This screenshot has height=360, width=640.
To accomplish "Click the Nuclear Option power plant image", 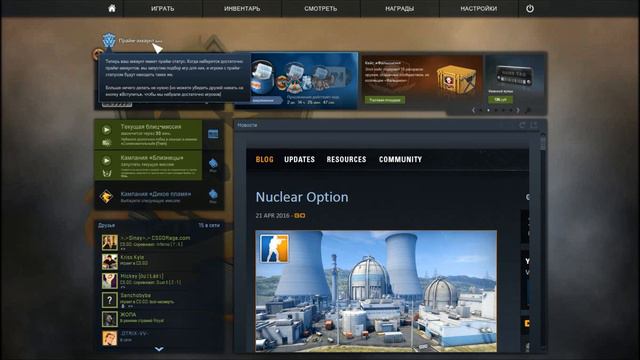I will [x=376, y=291].
